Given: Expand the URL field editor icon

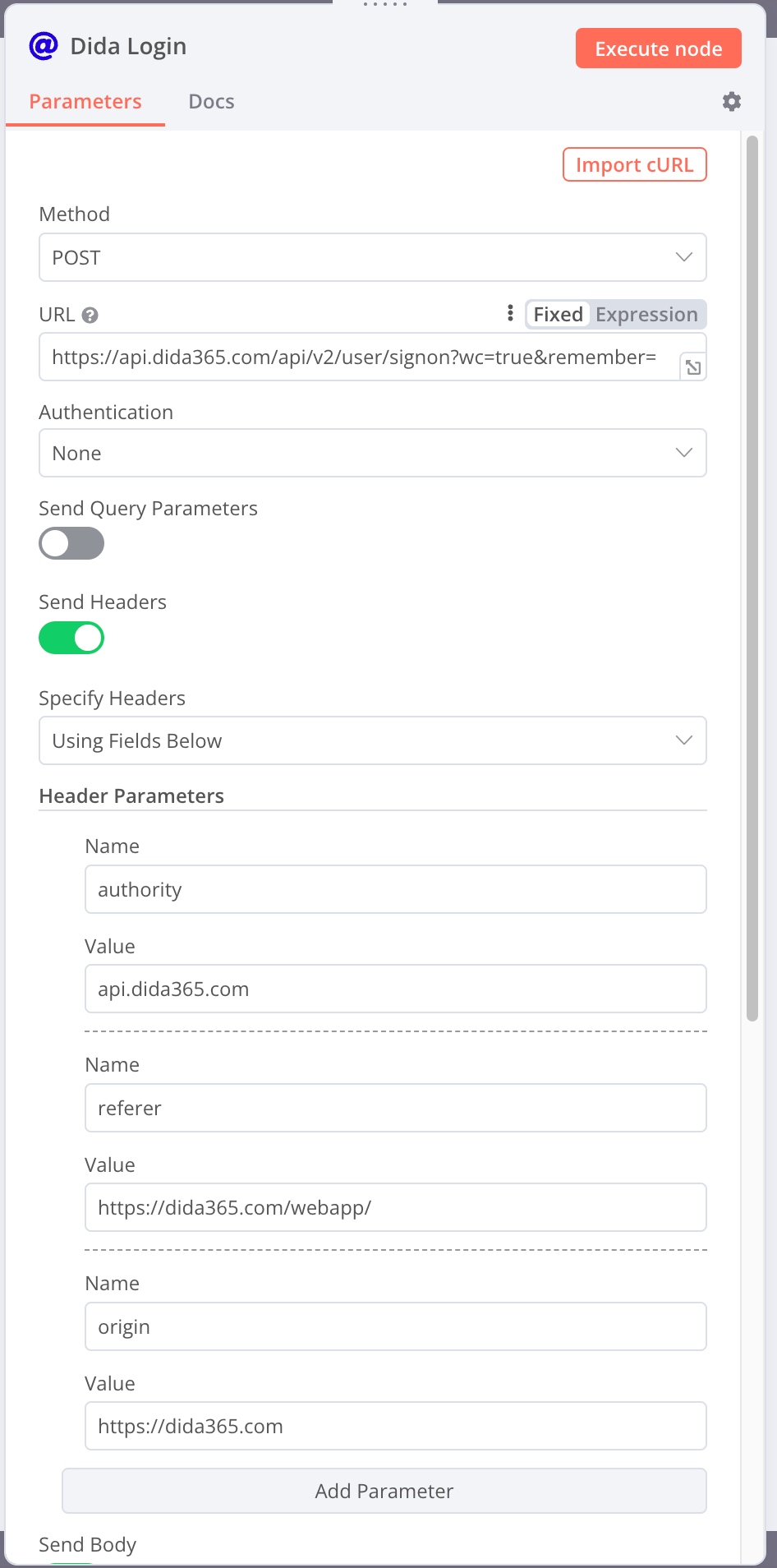Looking at the screenshot, I should coord(693,367).
